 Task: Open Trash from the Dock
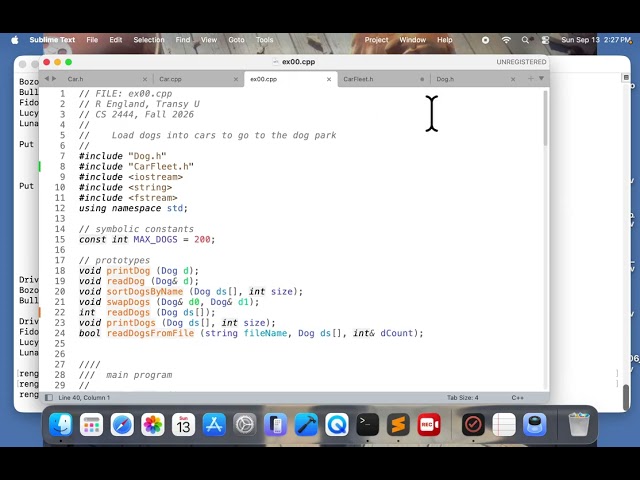[579, 425]
